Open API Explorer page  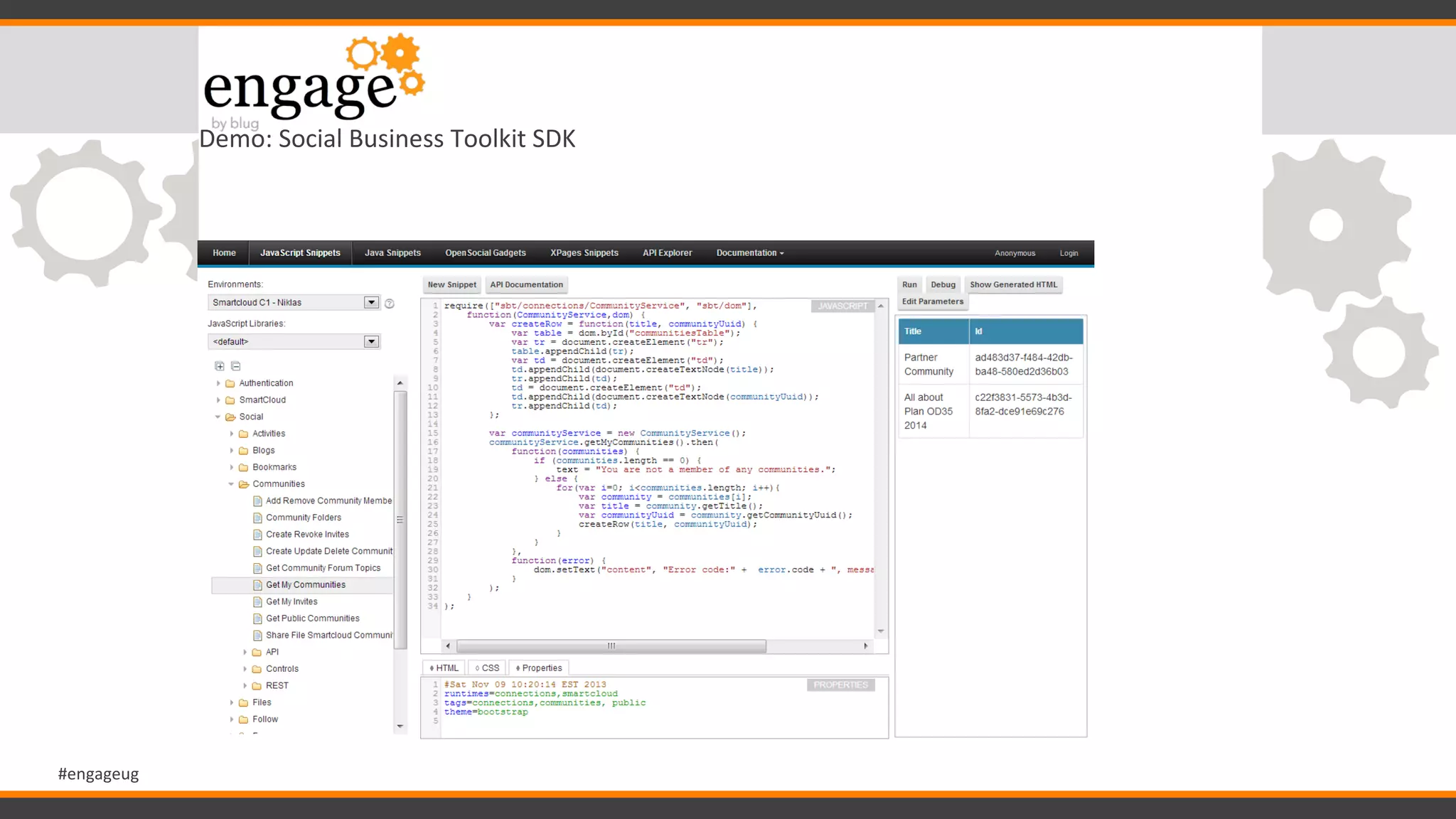pos(667,253)
